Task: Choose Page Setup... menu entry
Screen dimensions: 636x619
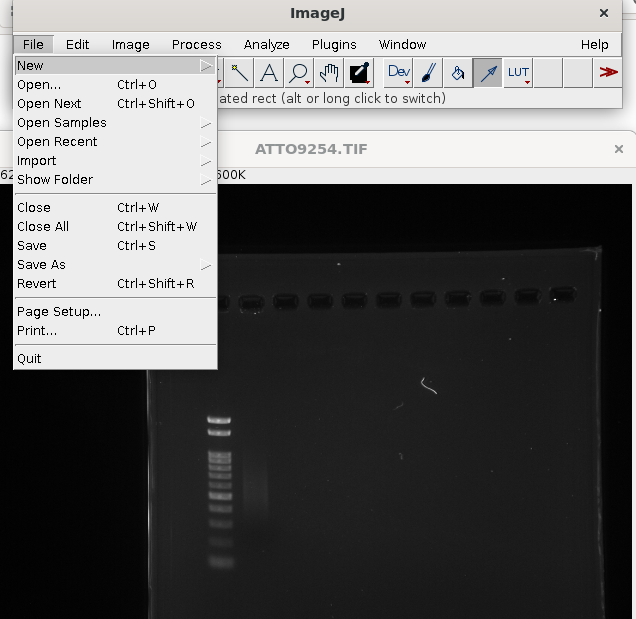Action: pyautogui.click(x=115, y=312)
